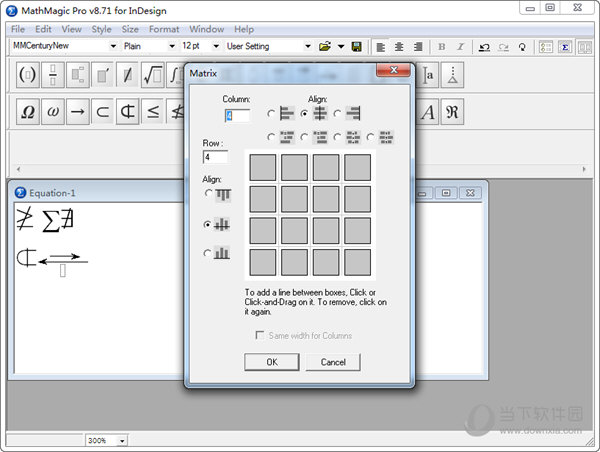The width and height of the screenshot is (600, 452).
Task: Open the File menu
Action: [18, 29]
